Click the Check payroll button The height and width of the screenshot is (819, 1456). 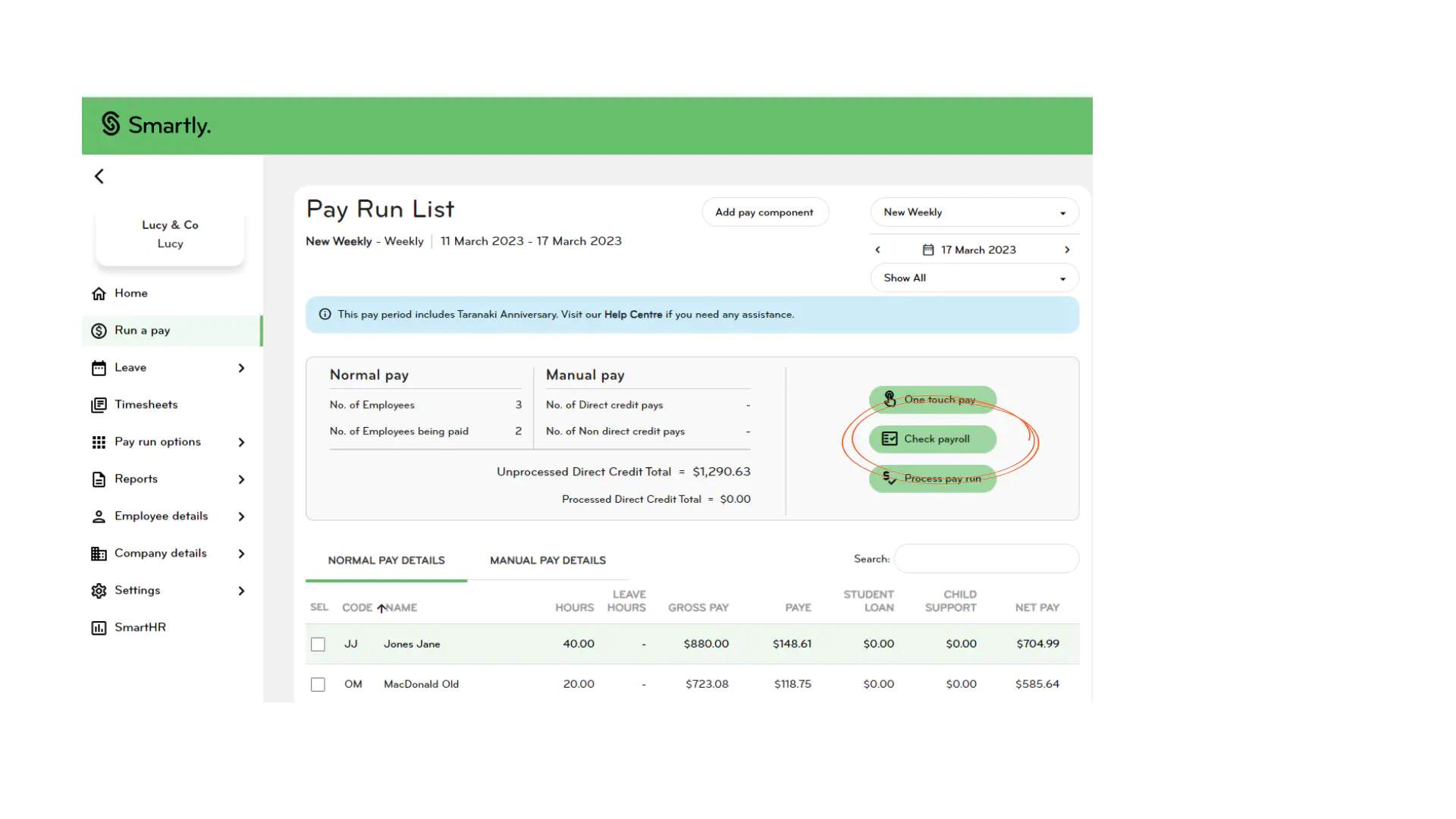click(932, 439)
